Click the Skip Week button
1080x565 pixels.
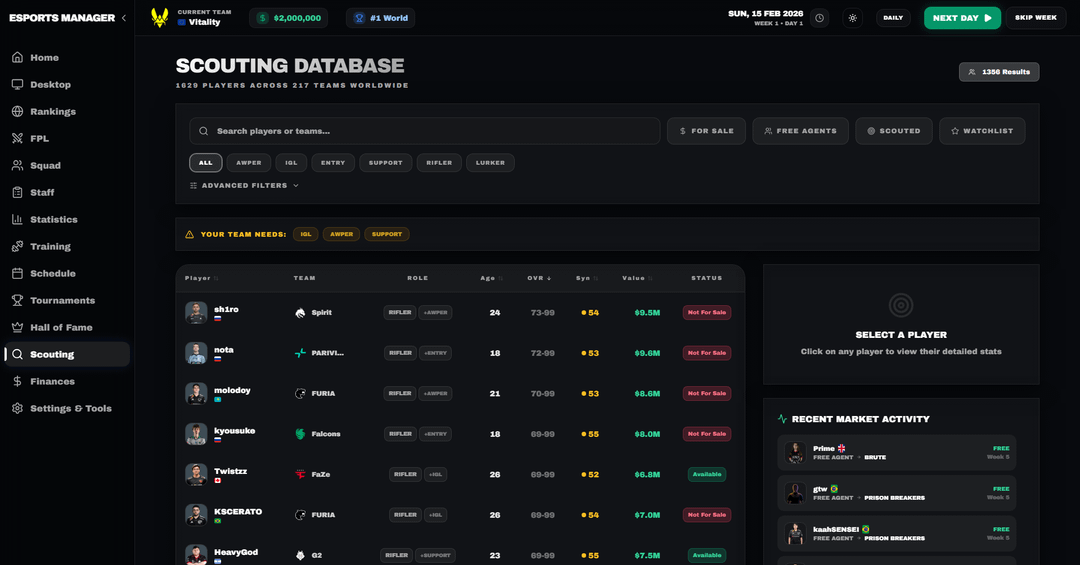tap(1035, 18)
